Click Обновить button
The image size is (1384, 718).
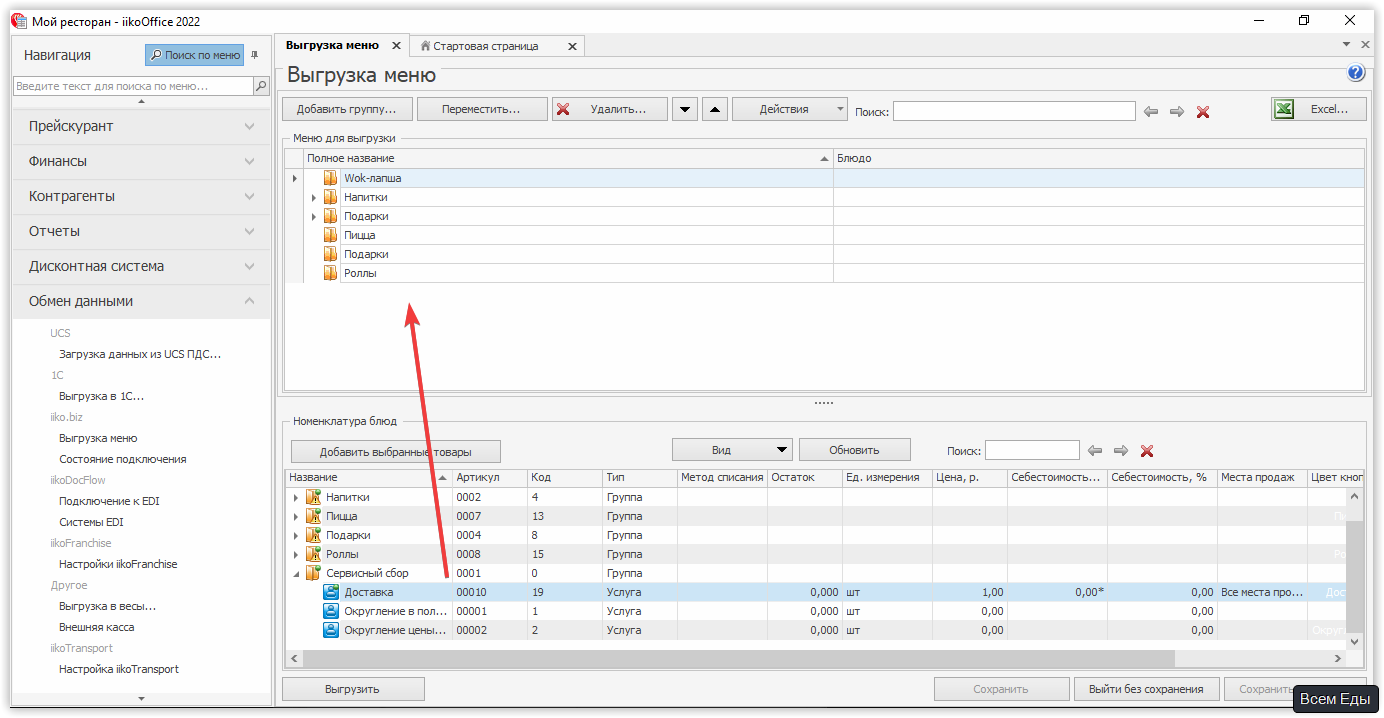tap(854, 450)
